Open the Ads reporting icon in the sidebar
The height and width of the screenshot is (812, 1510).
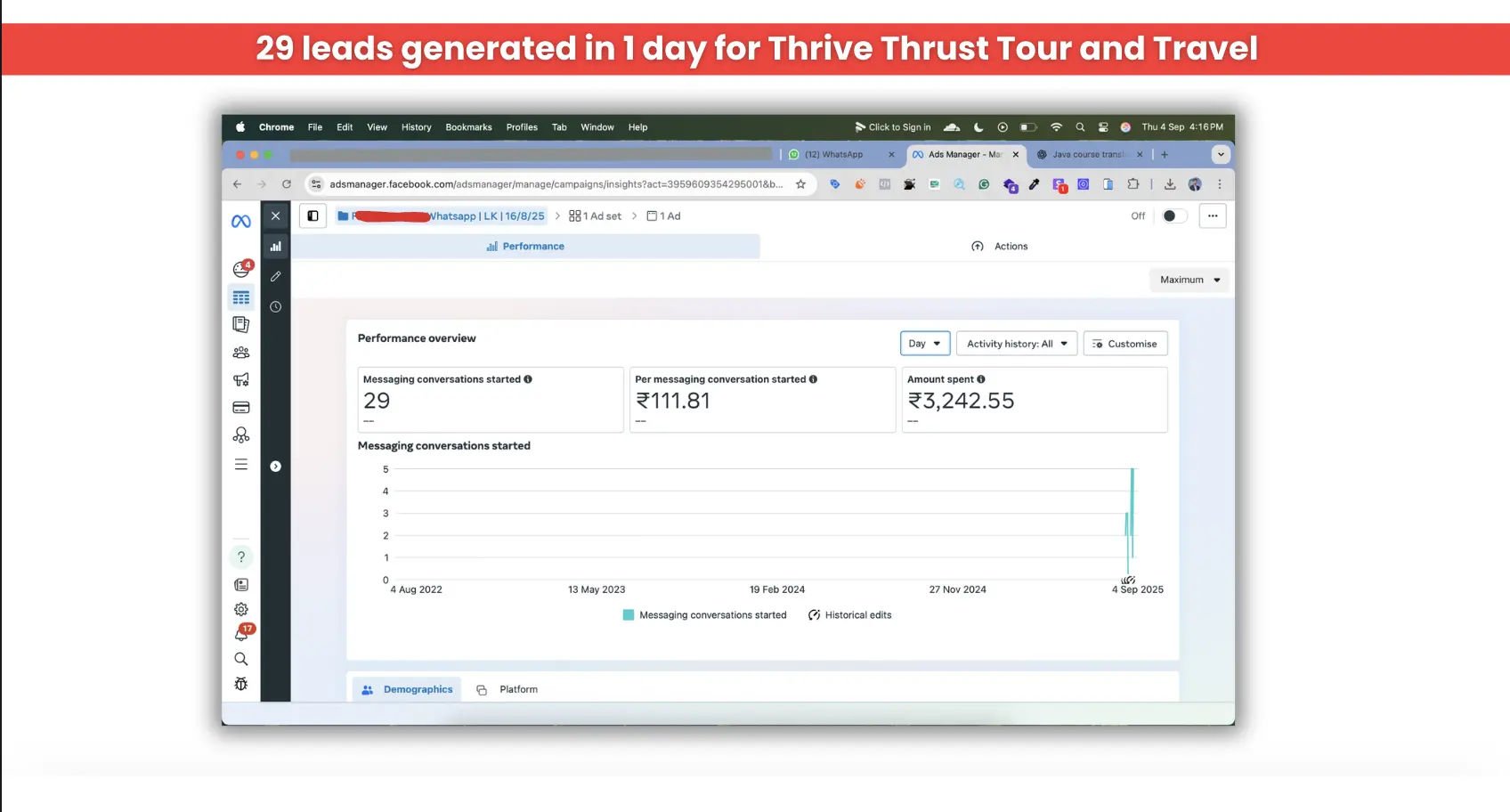[x=241, y=324]
